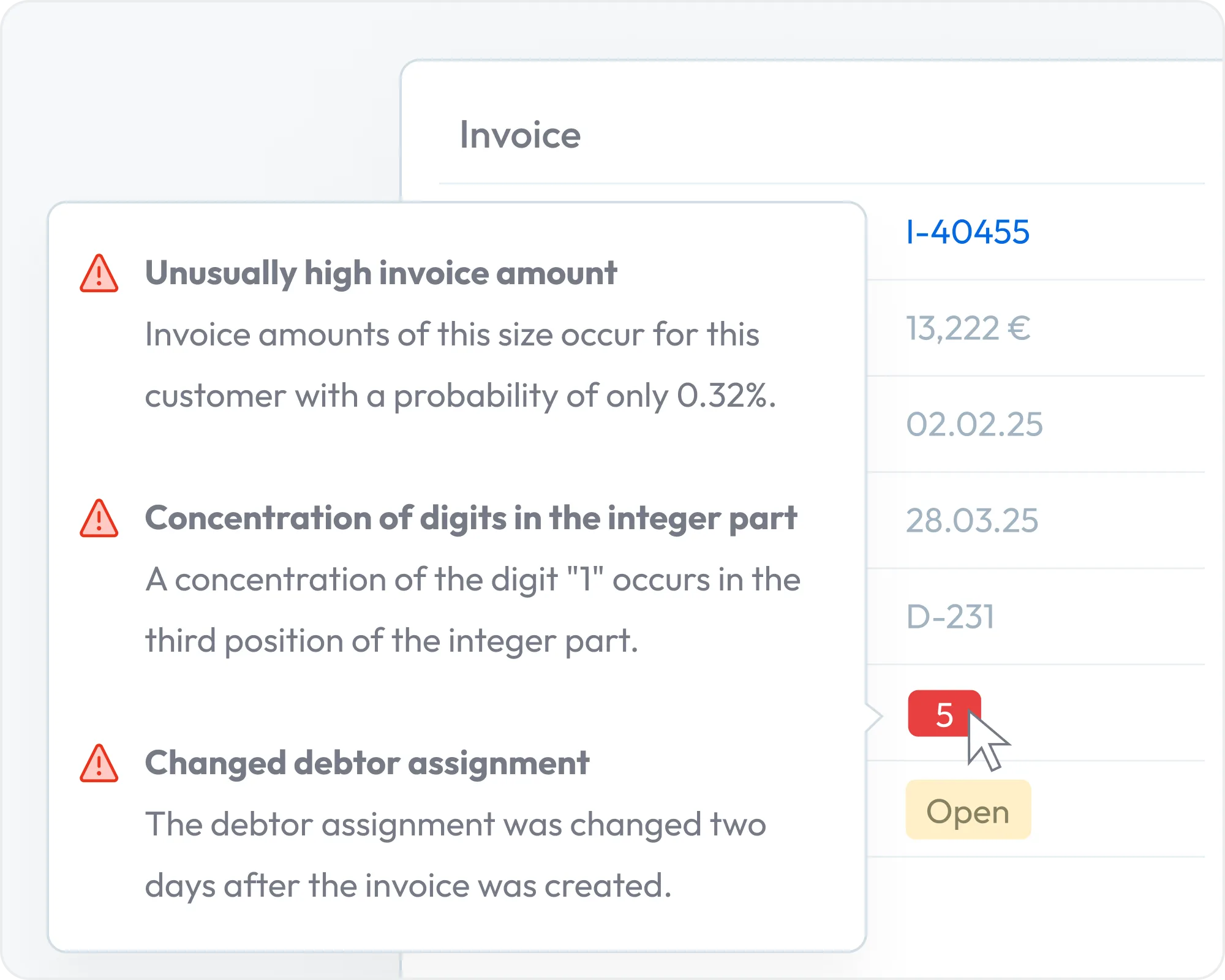This screenshot has height=980, width=1225.
Task: Click the text about debtor assignment changed two days
Action: 455,855
